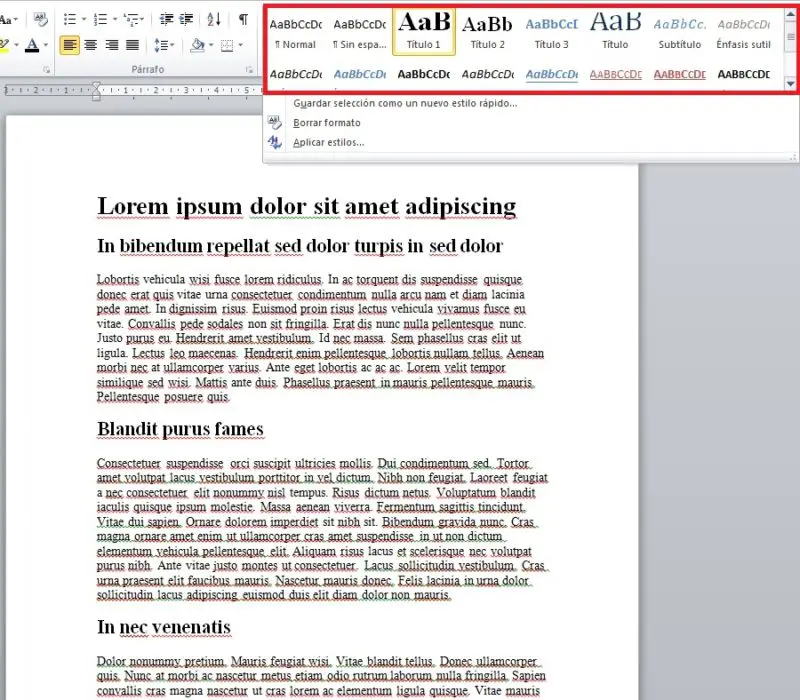Image resolution: width=800 pixels, height=700 pixels.
Task: Apply a numbered list
Action: point(101,19)
